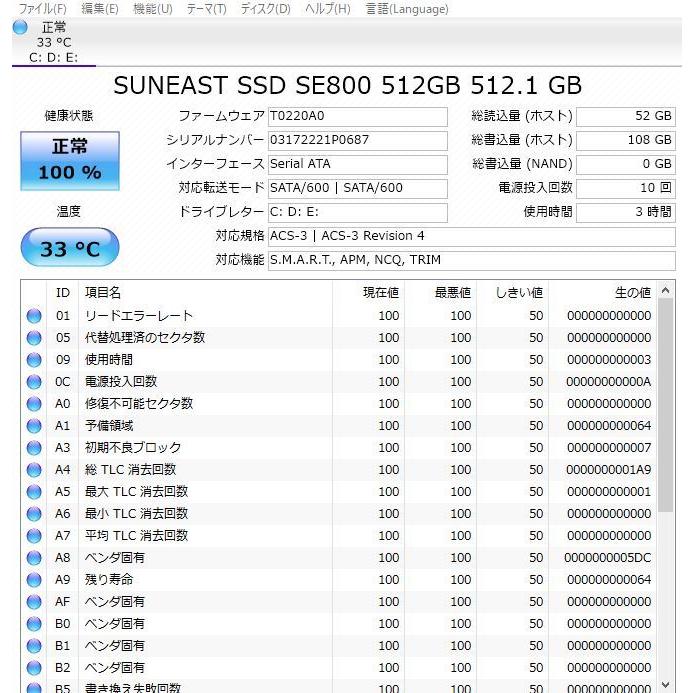
Task: Click status orb for A8 ベンダ固有 row
Action: 34,558
